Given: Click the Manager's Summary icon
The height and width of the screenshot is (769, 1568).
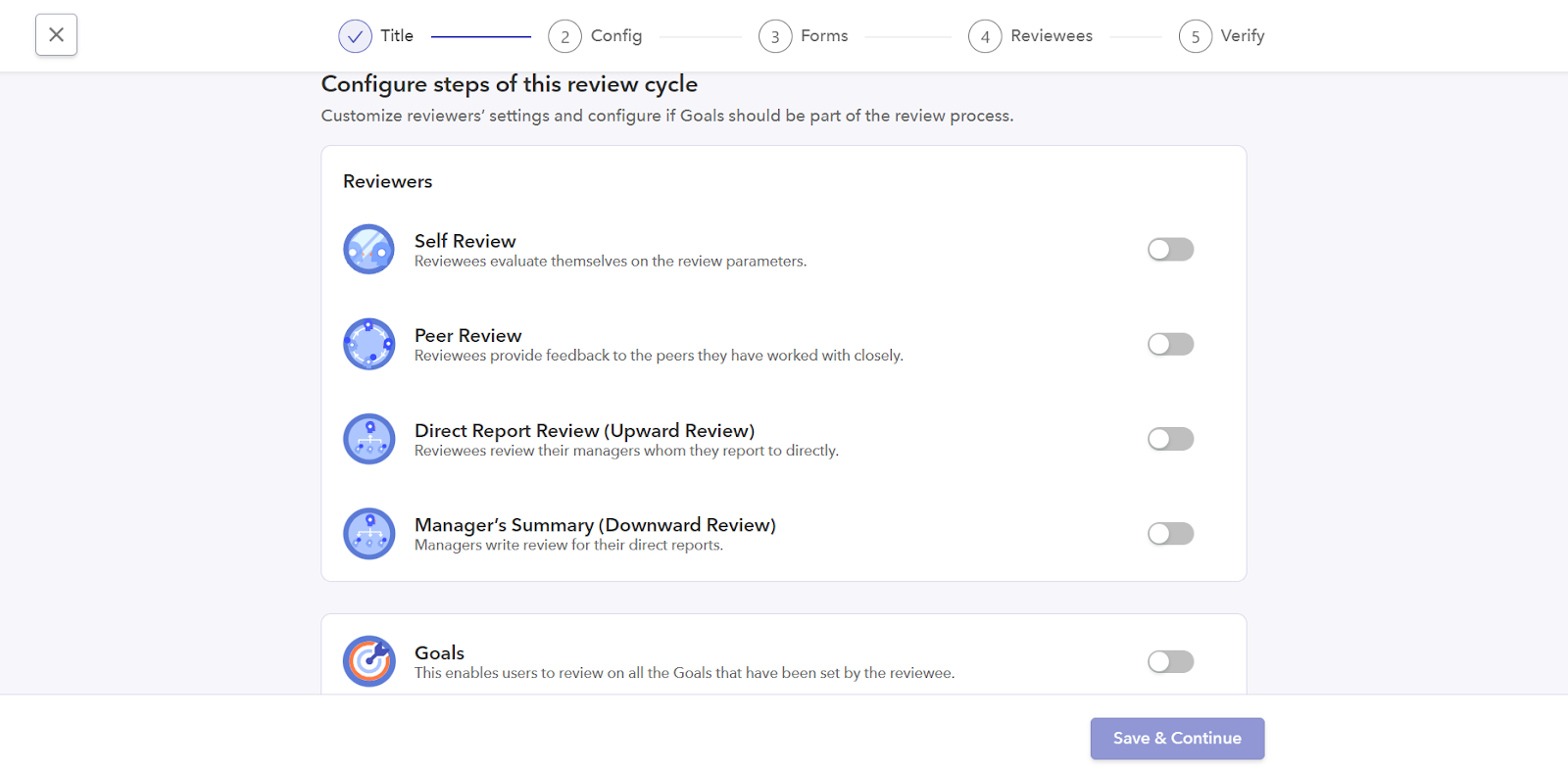Looking at the screenshot, I should [x=368, y=534].
